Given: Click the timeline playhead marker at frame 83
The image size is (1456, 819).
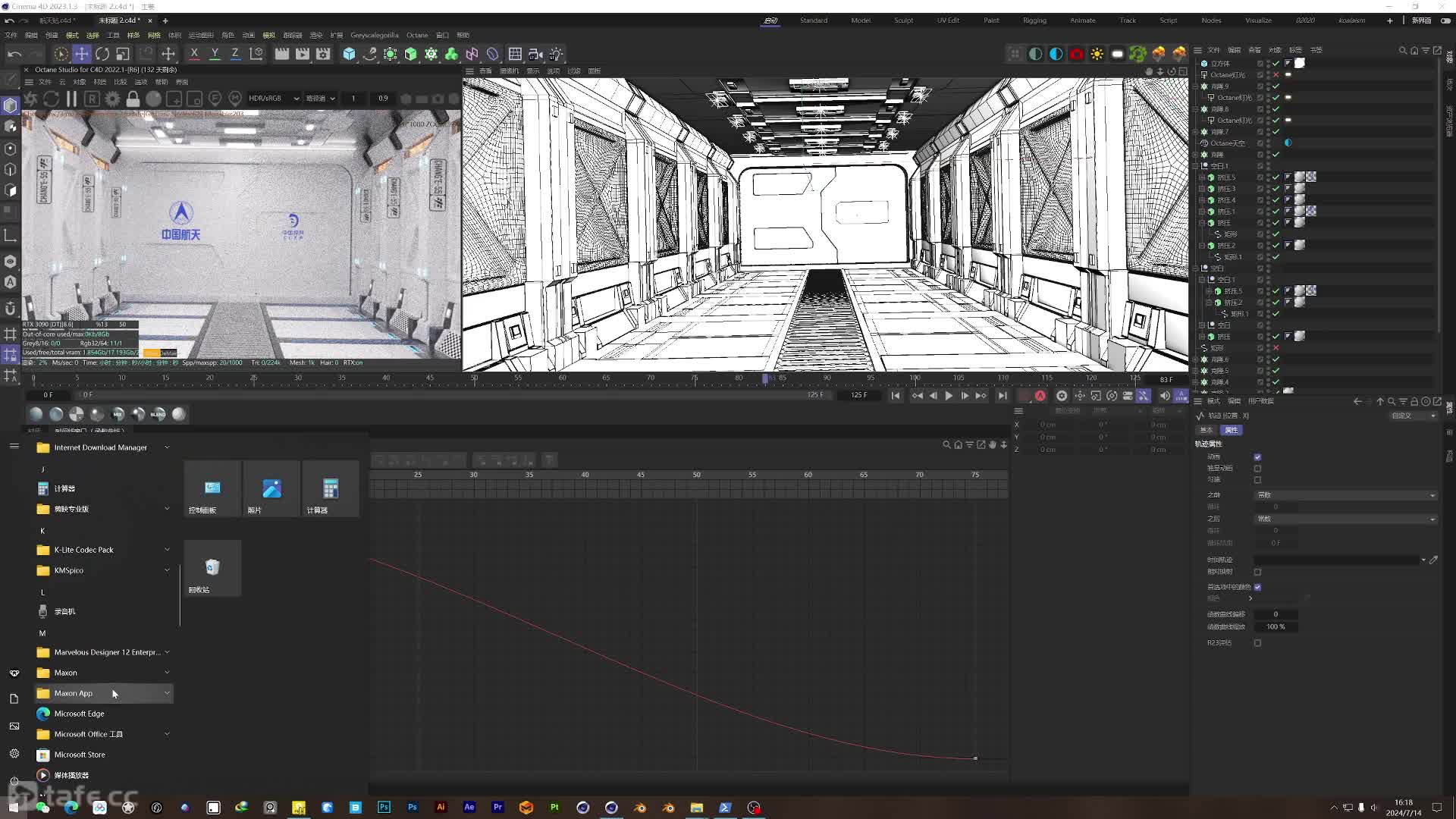Looking at the screenshot, I should click(x=764, y=378).
